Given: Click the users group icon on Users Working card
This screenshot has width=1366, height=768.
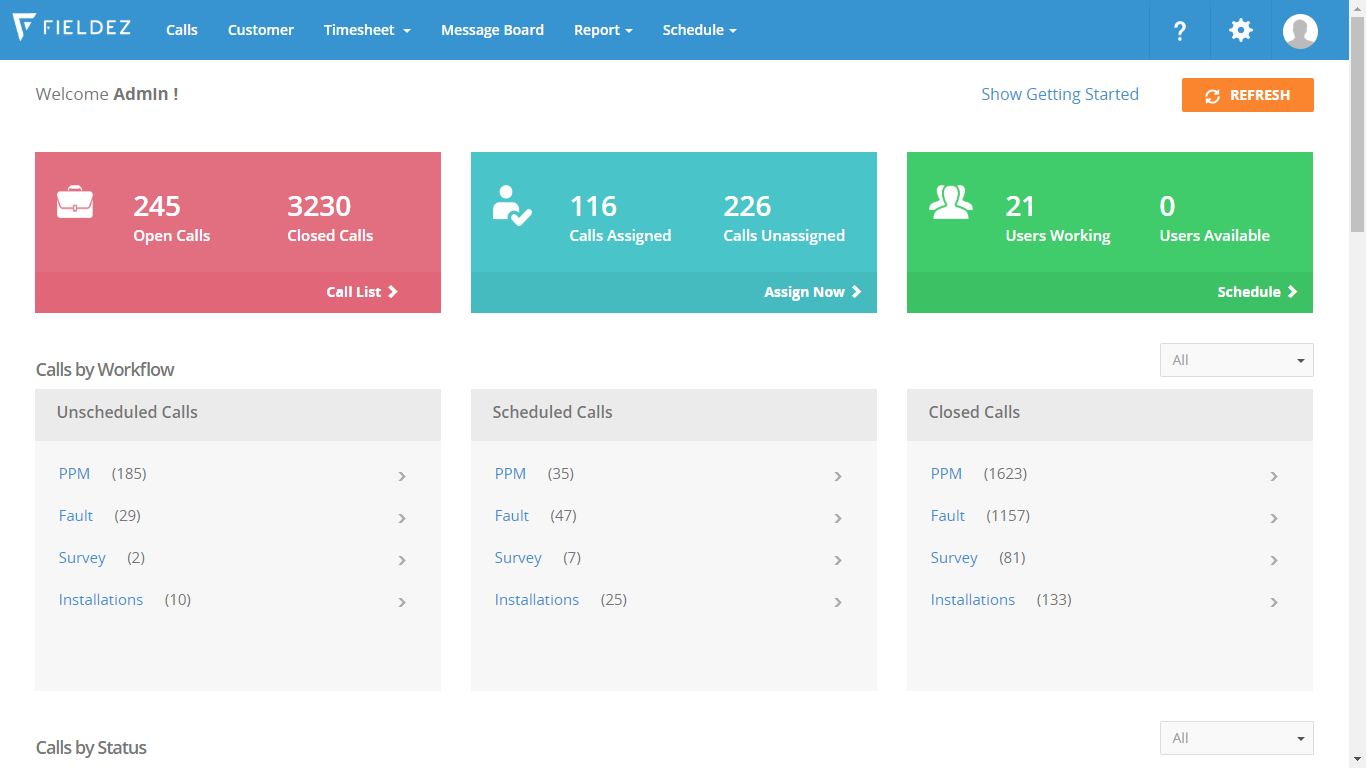Looking at the screenshot, I should [x=950, y=204].
